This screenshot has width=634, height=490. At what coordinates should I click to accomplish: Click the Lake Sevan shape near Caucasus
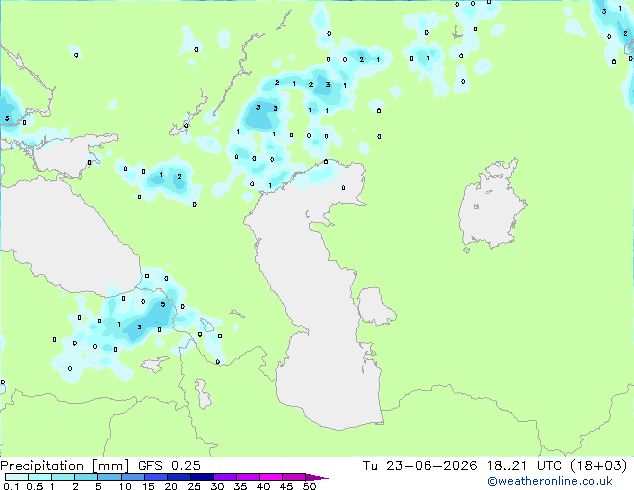coord(207,325)
